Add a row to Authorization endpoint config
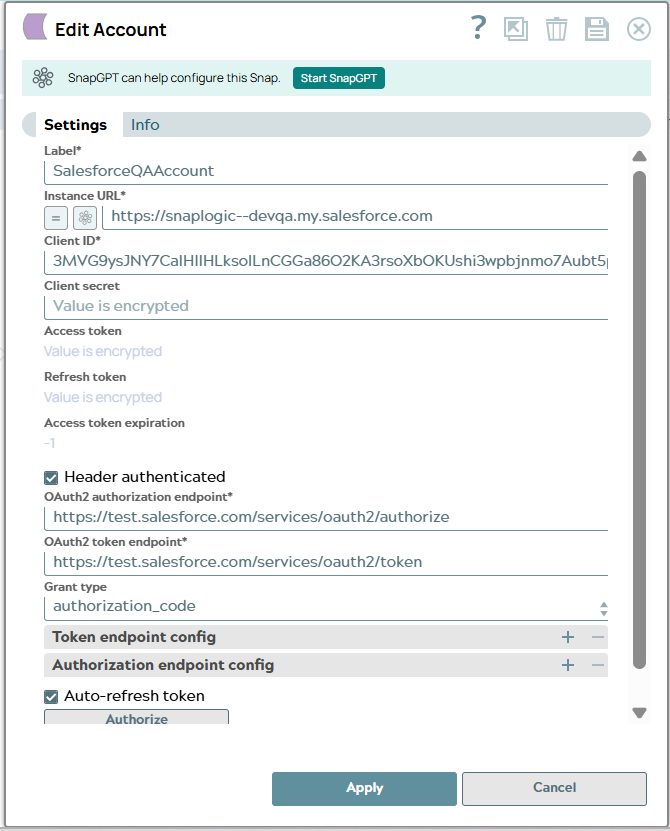 (568, 665)
